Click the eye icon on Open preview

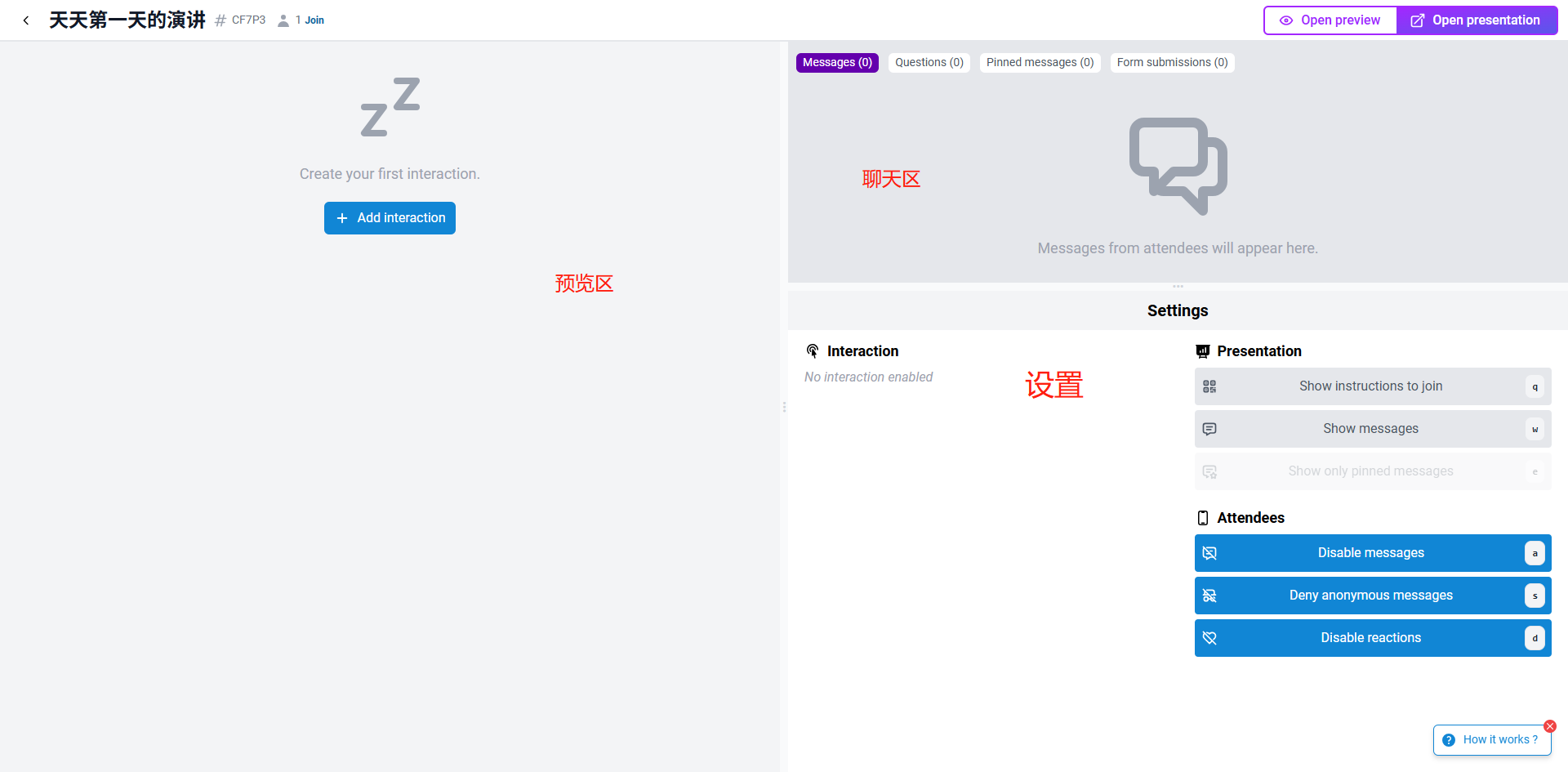1286,20
